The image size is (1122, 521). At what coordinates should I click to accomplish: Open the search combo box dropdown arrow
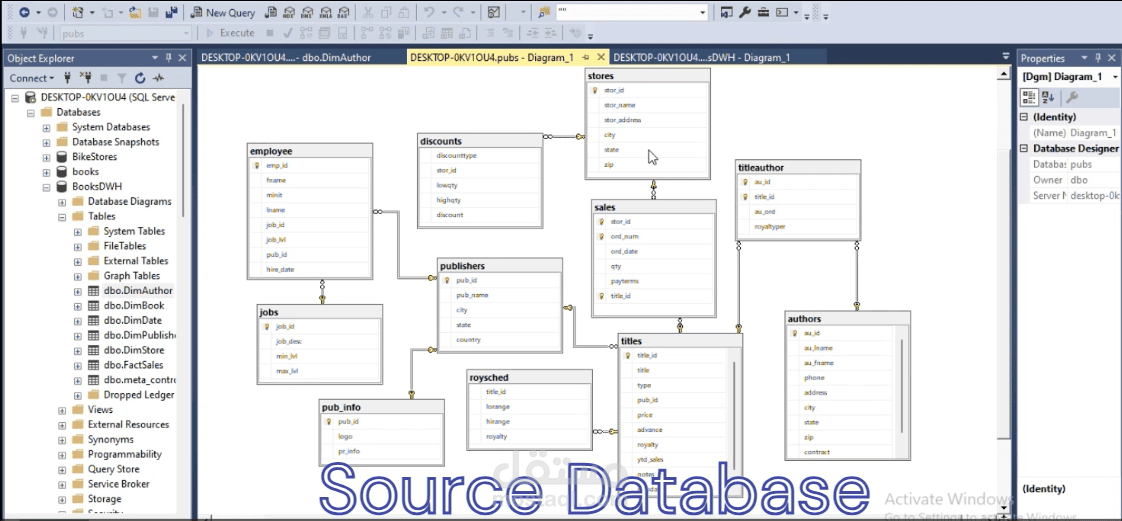pyautogui.click(x=703, y=13)
